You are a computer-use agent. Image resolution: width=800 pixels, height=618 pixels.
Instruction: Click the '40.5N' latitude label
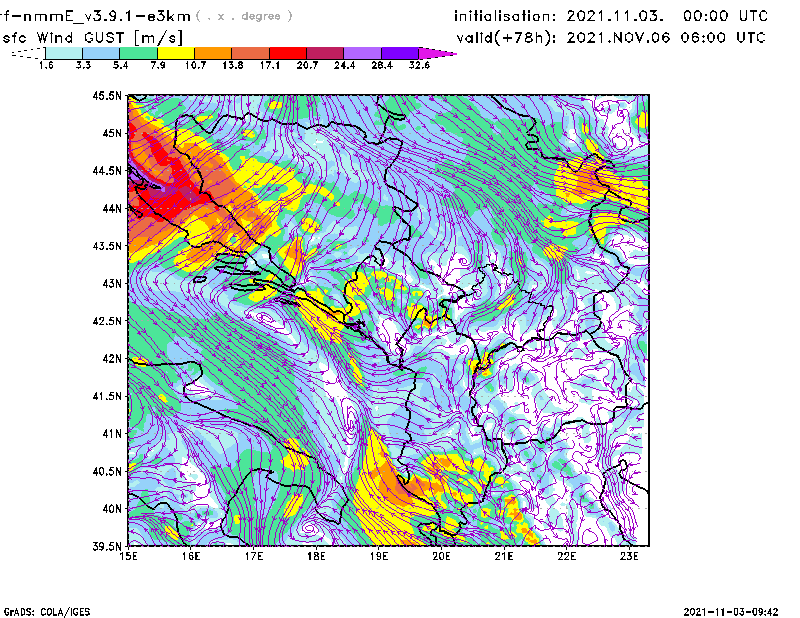[107, 471]
